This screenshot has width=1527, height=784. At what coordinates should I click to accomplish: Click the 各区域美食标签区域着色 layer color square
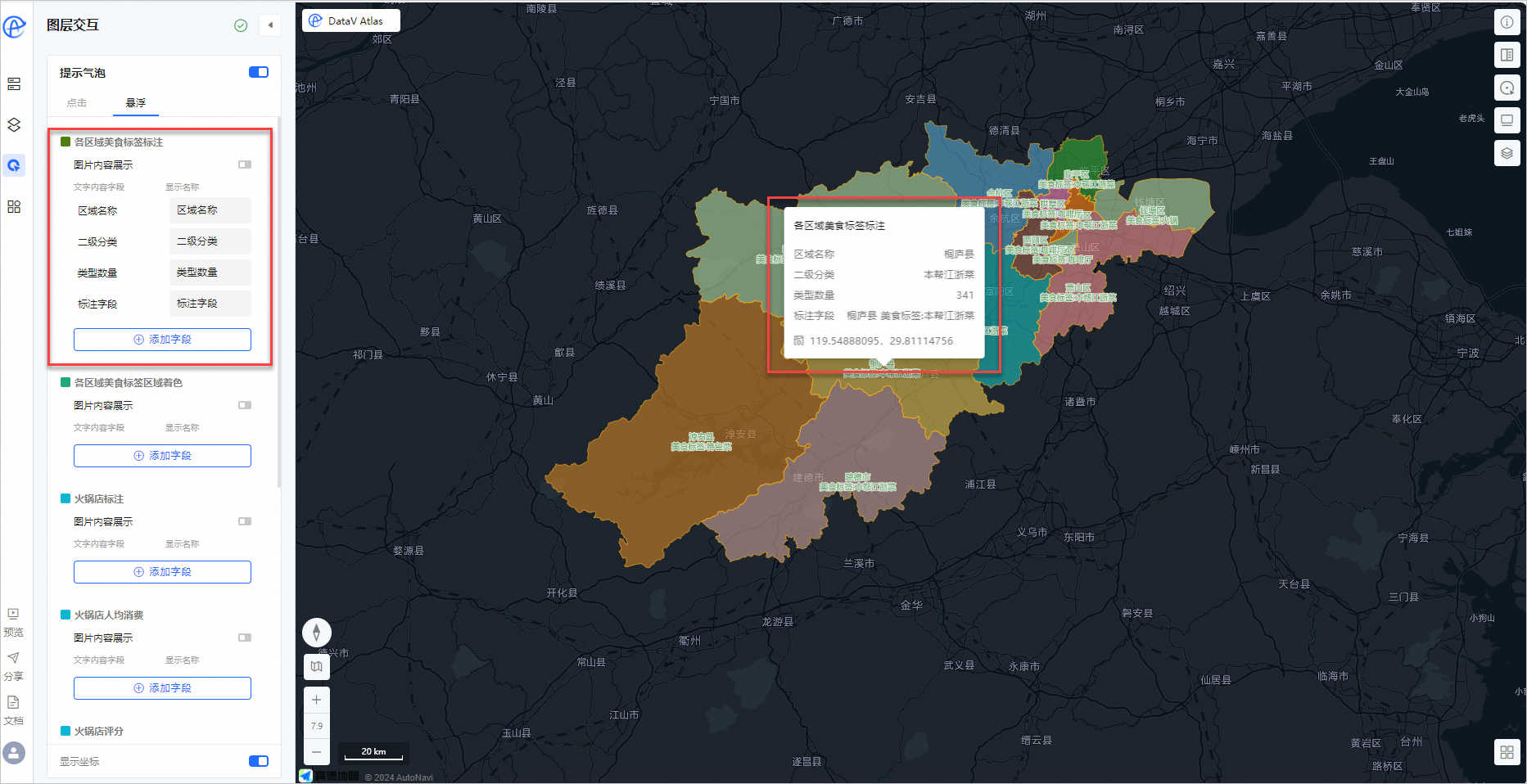point(66,382)
